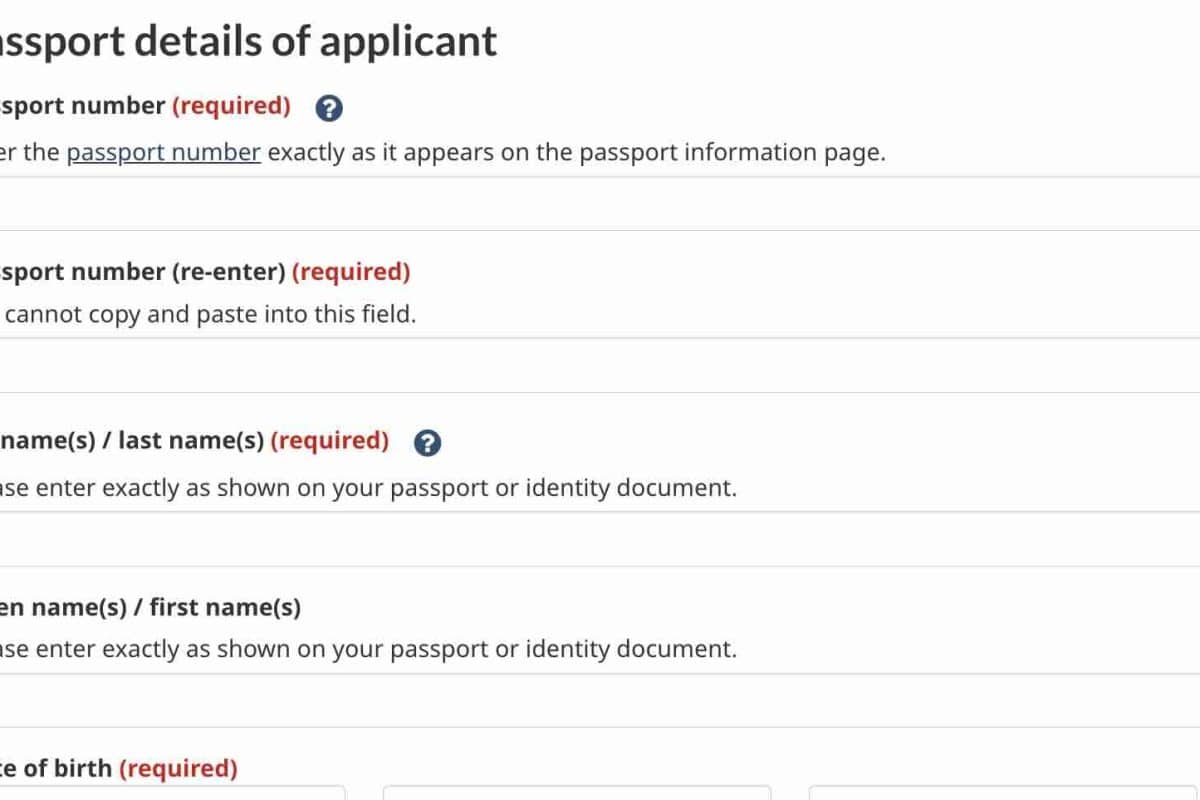Viewport: 1200px width, 800px height.
Task: Follow the underlined 'passport number' link
Action: [x=164, y=153]
